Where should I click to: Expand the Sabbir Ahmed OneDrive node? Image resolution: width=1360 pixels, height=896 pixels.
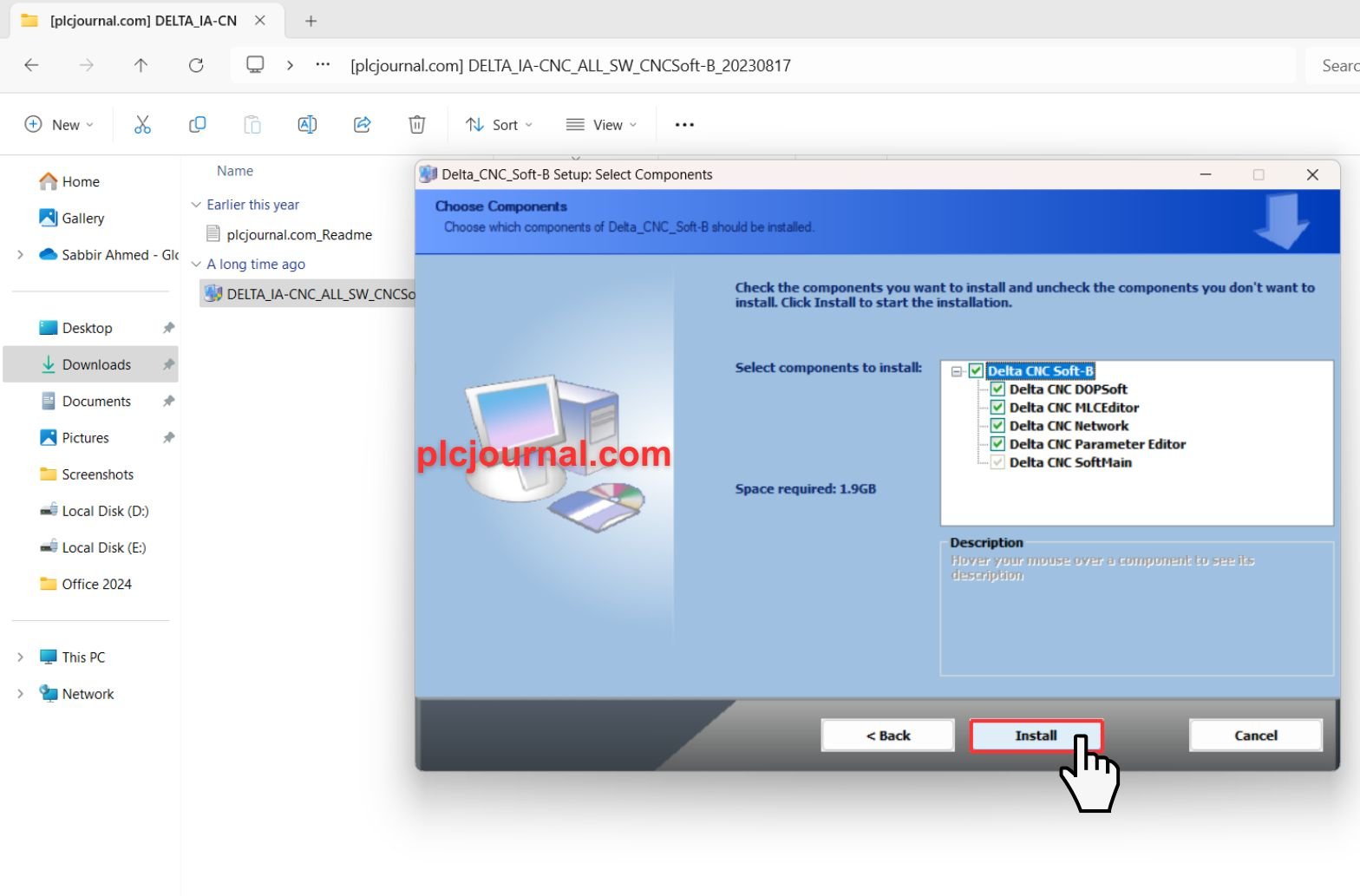(20, 254)
